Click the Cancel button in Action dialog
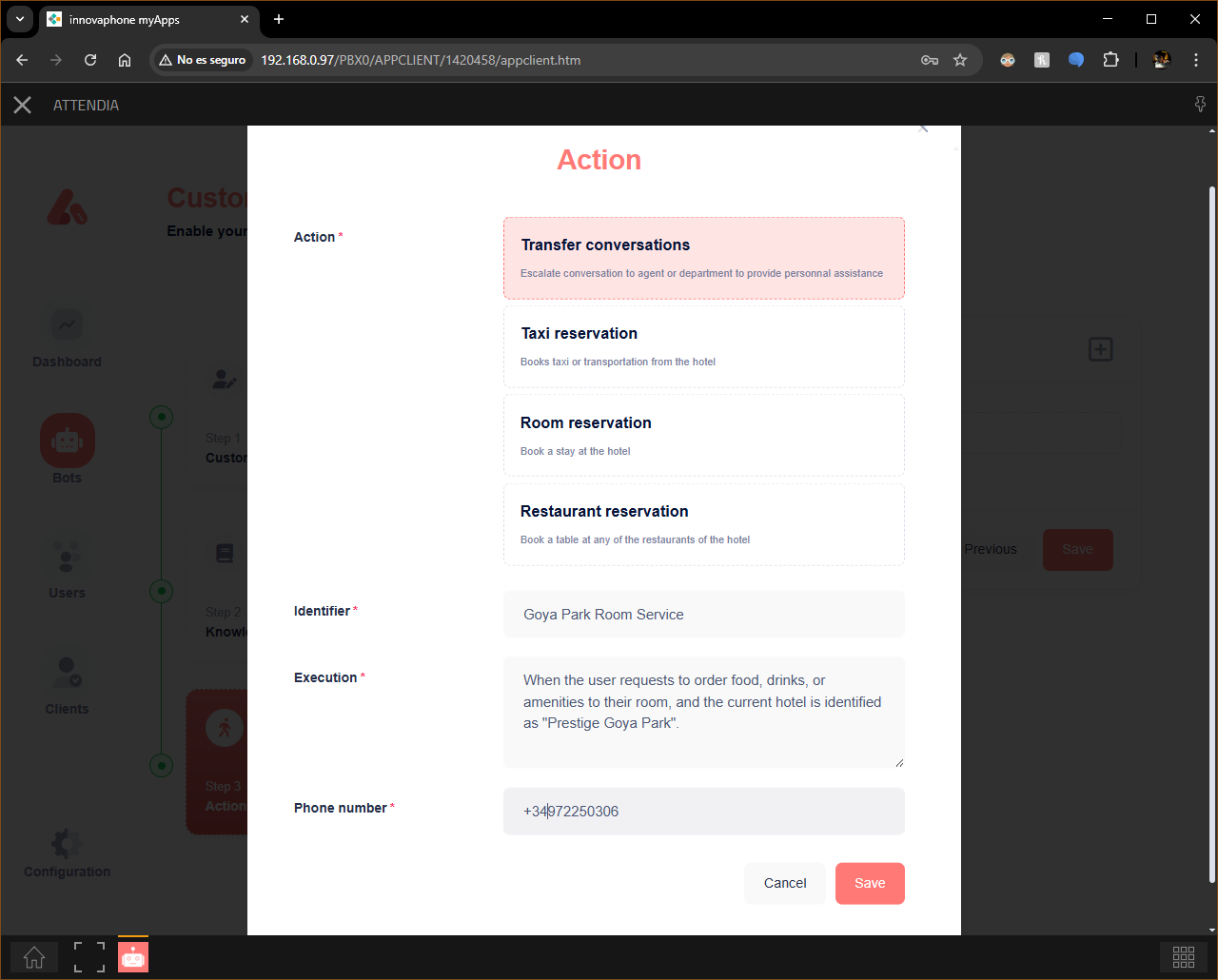The image size is (1218, 980). coord(785,883)
